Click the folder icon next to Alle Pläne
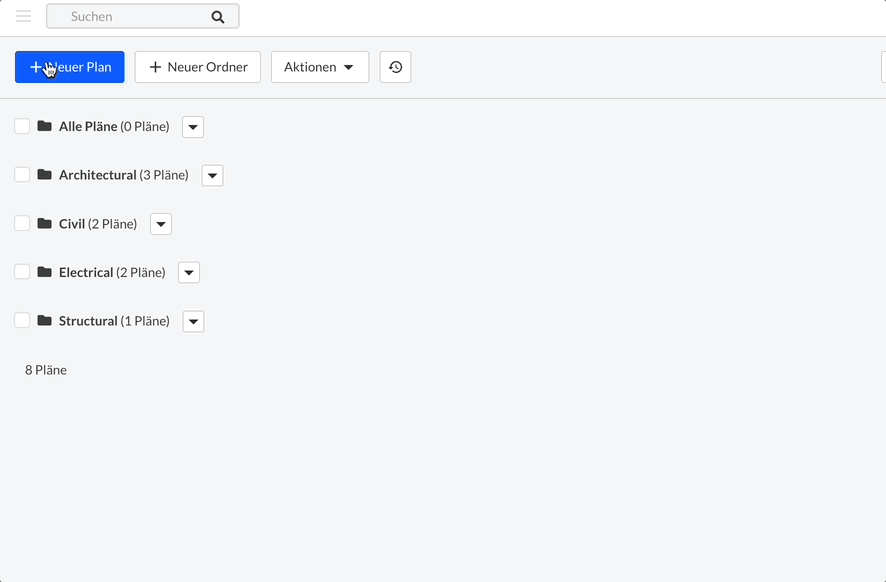This screenshot has height=582, width=886. click(44, 126)
